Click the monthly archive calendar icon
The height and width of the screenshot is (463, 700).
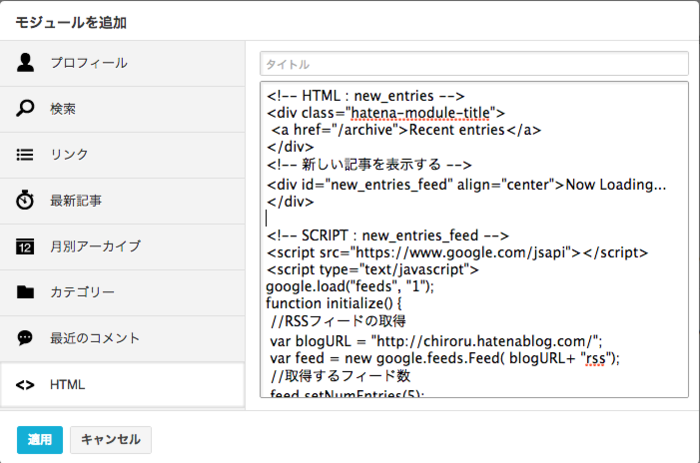tap(26, 246)
